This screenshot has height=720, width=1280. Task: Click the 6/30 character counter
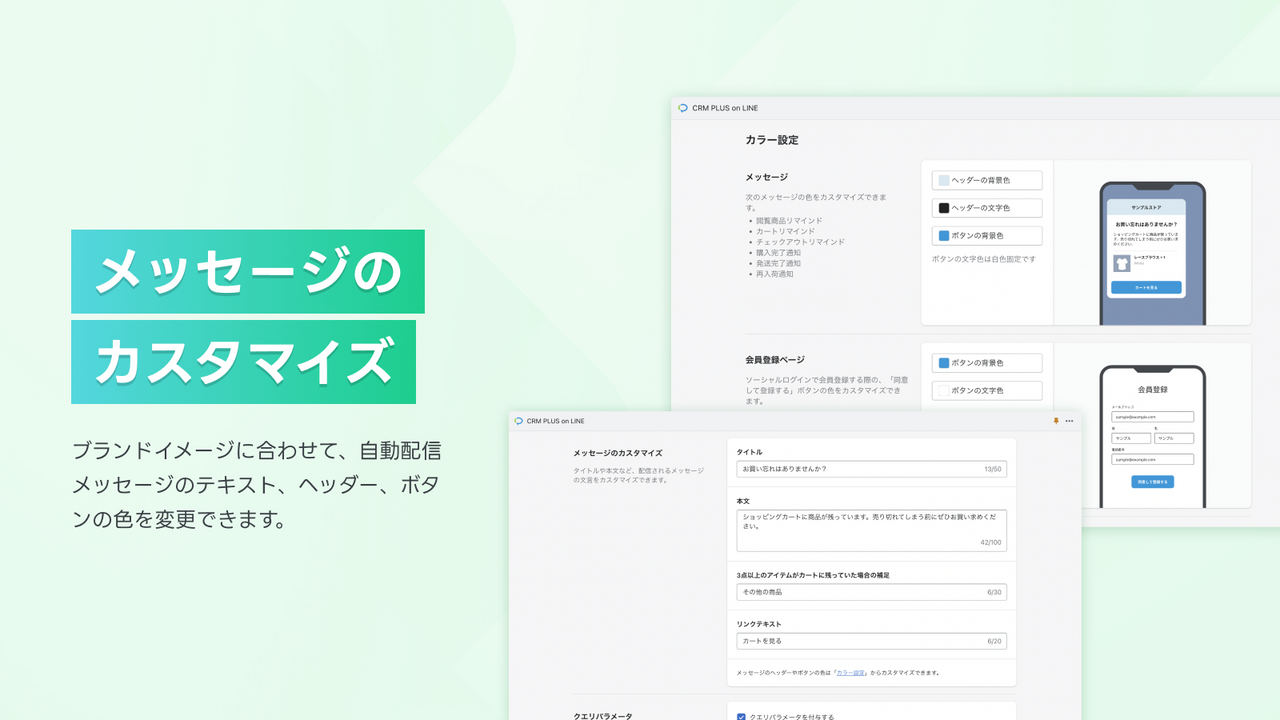click(994, 593)
